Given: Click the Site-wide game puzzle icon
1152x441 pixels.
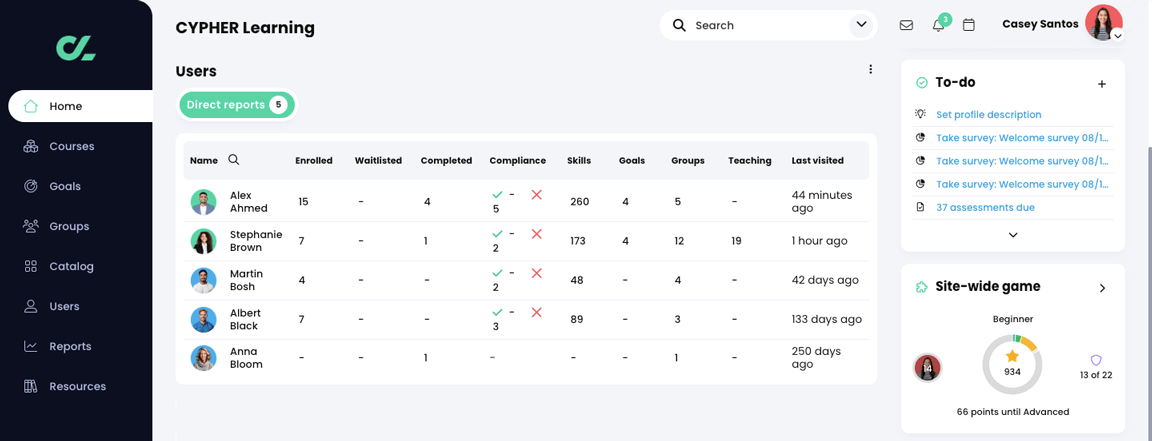Looking at the screenshot, I should click(921, 287).
